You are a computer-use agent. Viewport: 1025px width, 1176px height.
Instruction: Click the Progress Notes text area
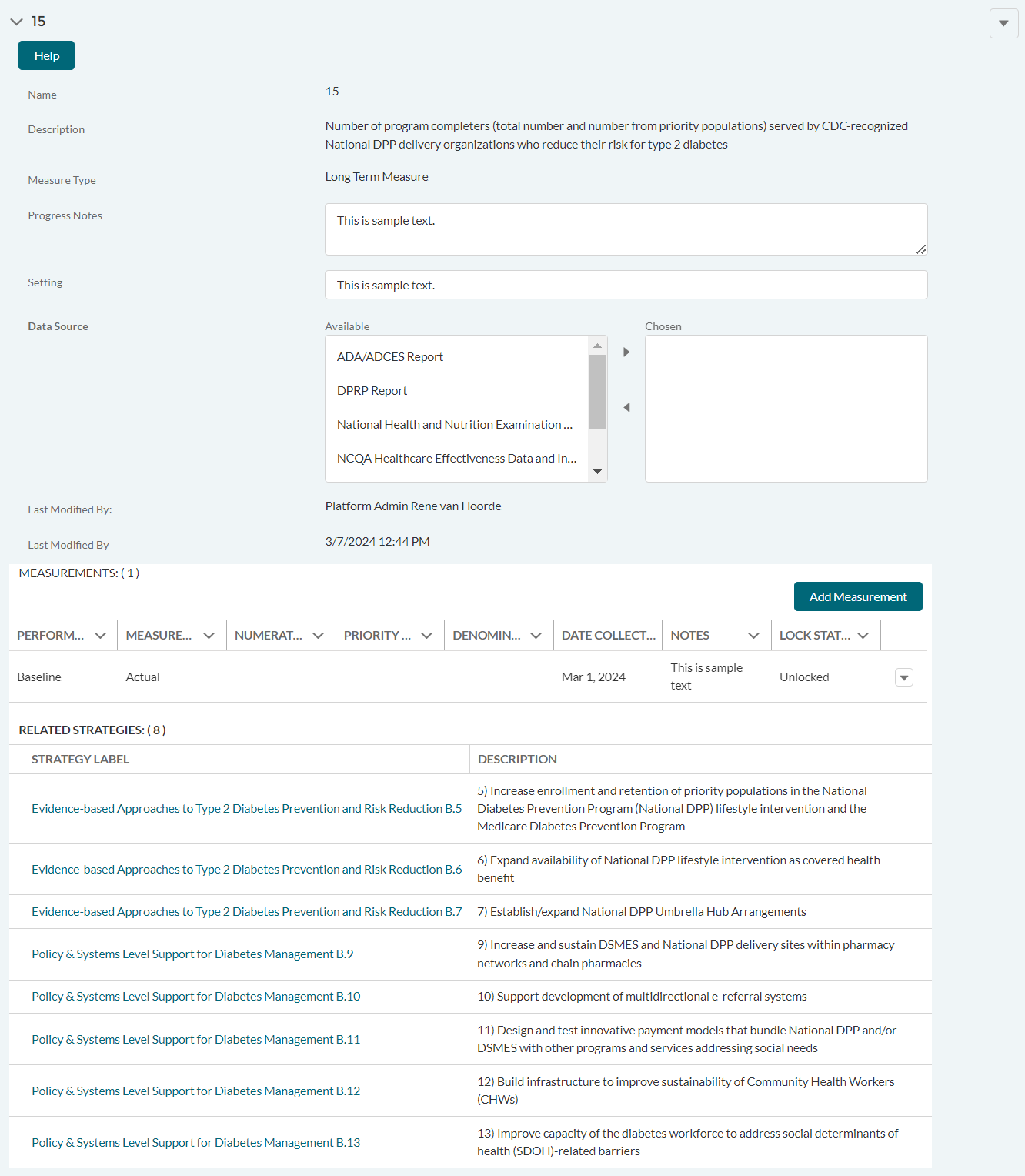(626, 229)
